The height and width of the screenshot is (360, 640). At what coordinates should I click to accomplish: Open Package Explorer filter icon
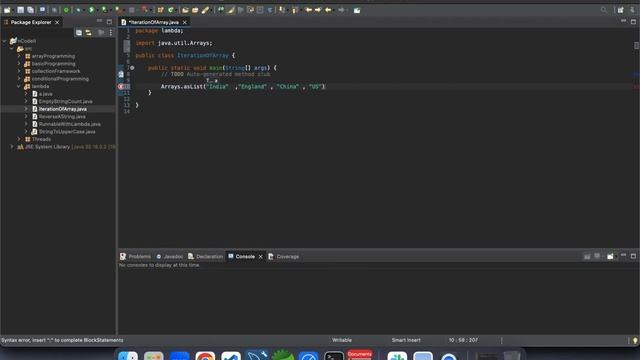(101, 33)
